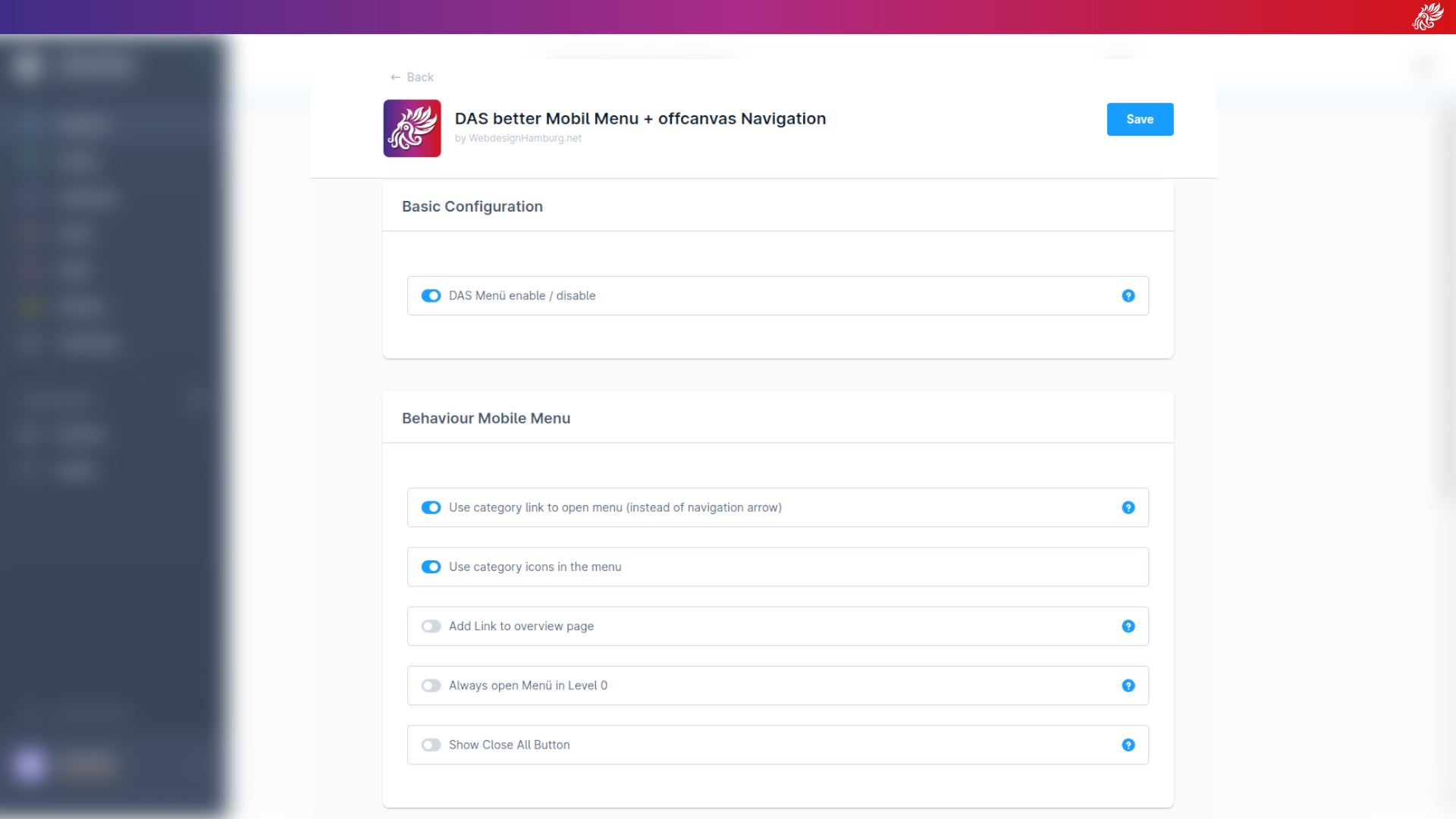Turn off Use category icons in the menu

pyautogui.click(x=431, y=566)
